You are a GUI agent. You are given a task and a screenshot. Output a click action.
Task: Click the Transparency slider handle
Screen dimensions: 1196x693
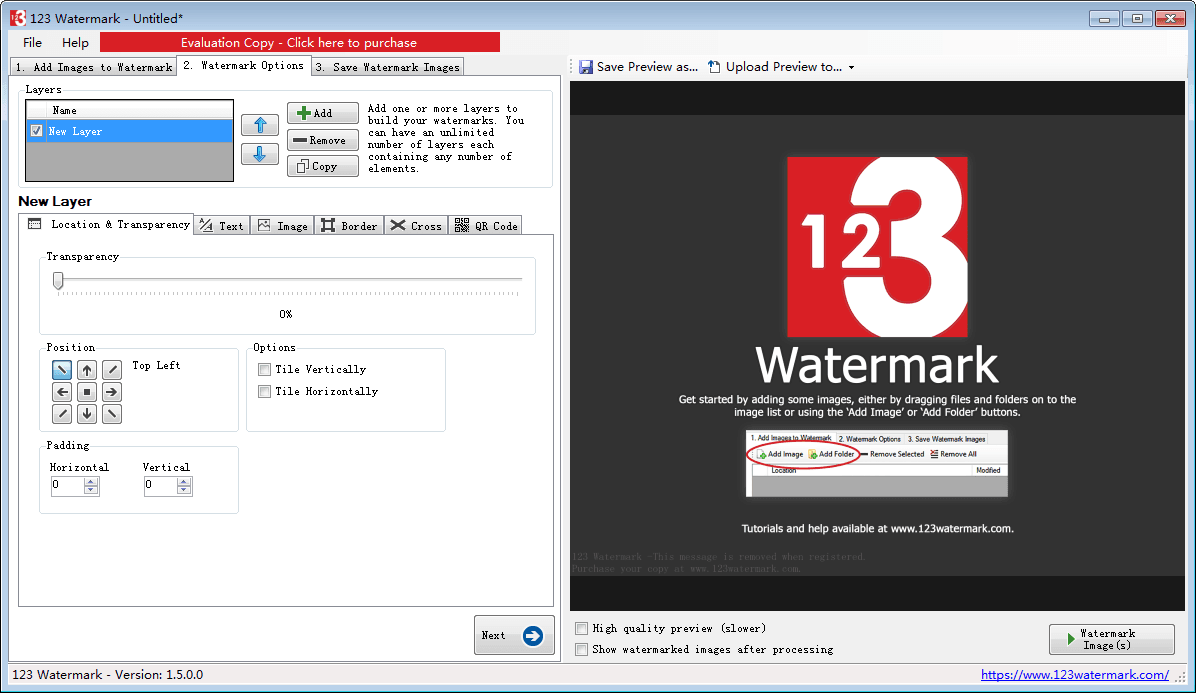pyautogui.click(x=58, y=281)
